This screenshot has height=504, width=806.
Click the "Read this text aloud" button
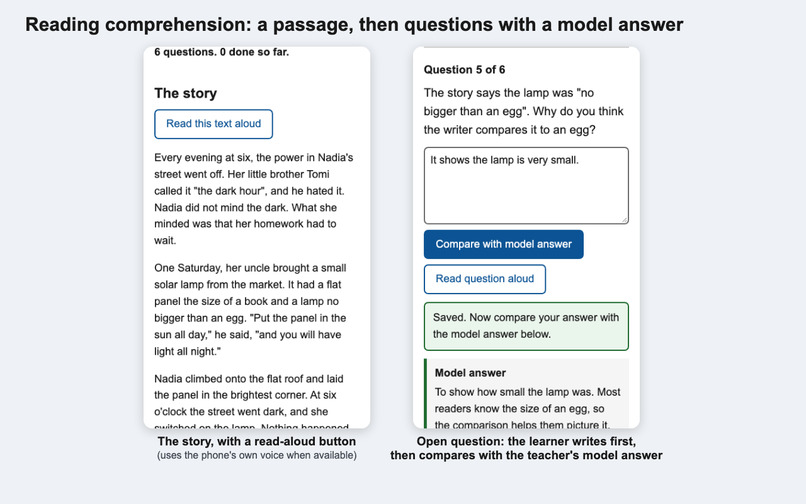point(213,124)
